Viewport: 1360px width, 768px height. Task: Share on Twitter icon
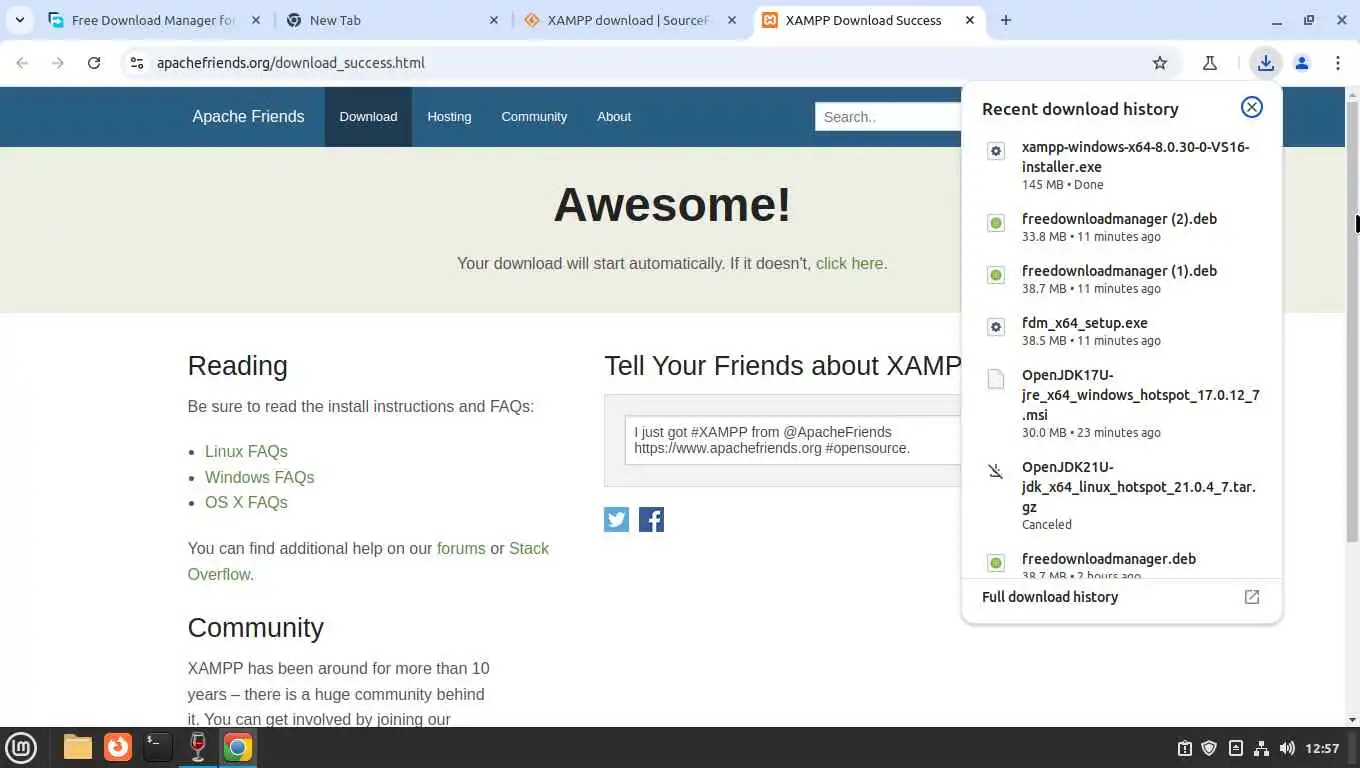[616, 519]
